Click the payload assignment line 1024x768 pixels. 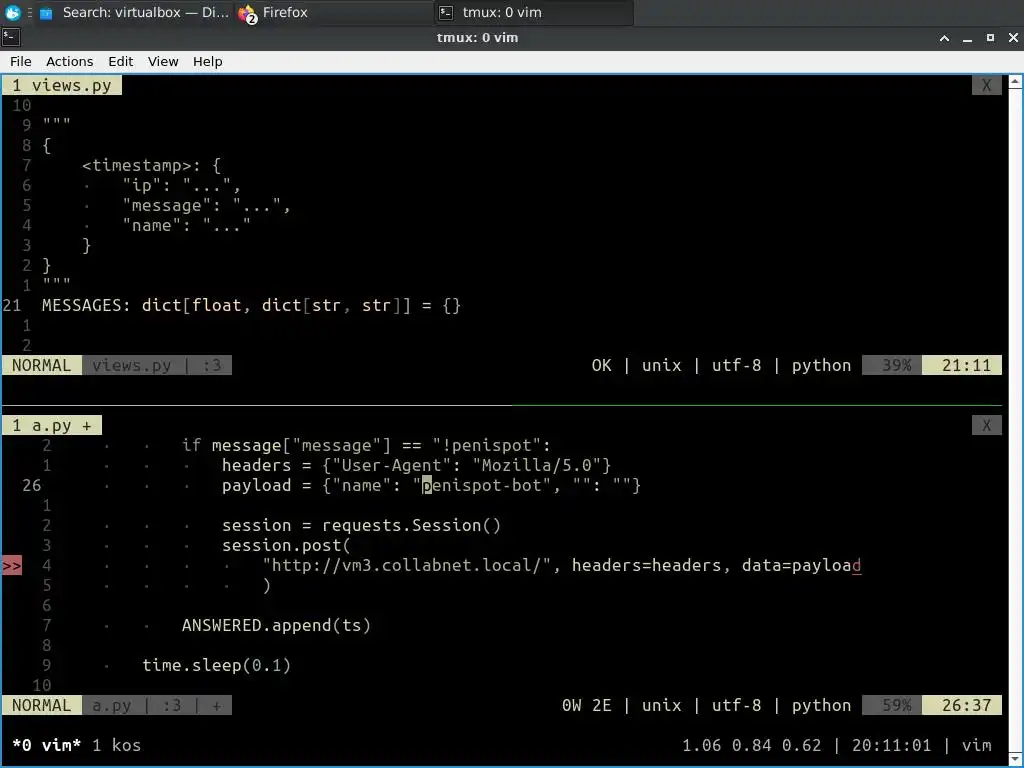(431, 486)
